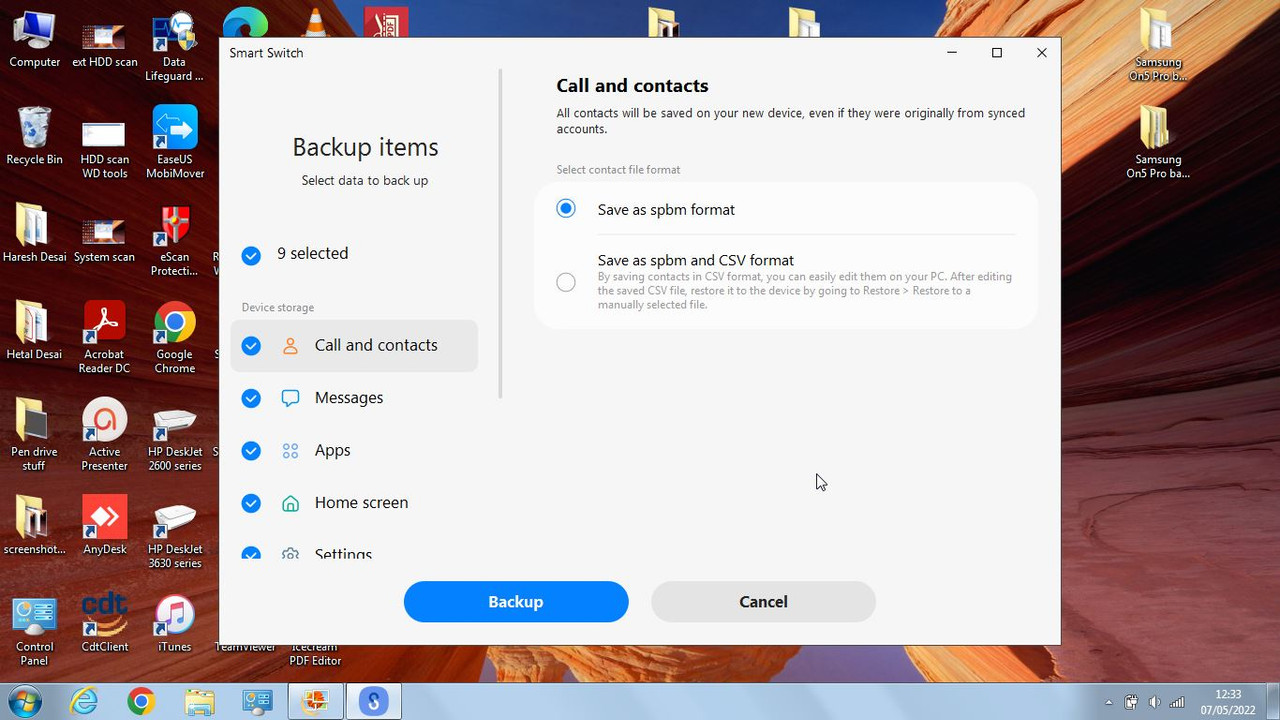Select Apps backup item

[x=354, y=451]
